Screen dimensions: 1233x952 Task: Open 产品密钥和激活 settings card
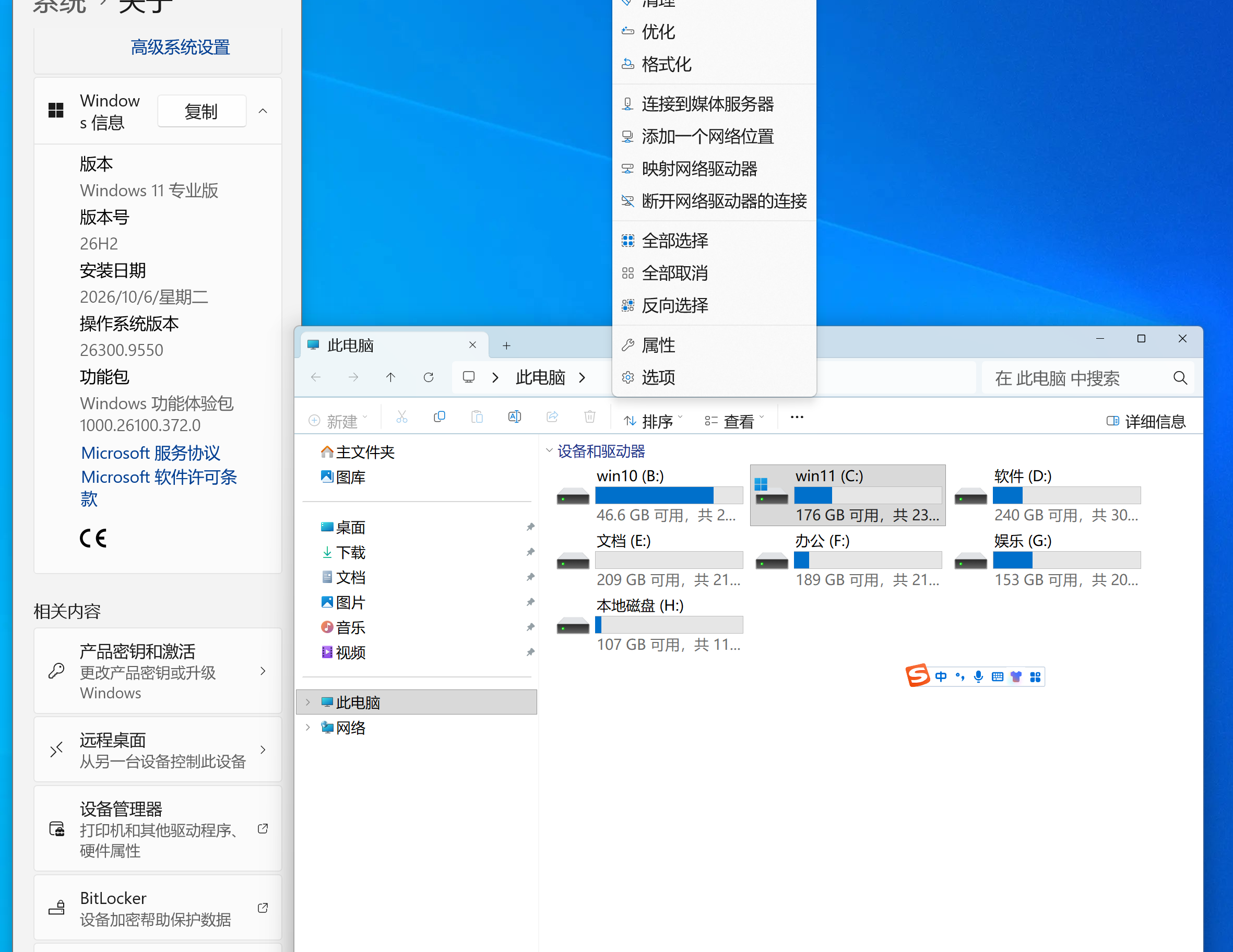[x=158, y=671]
